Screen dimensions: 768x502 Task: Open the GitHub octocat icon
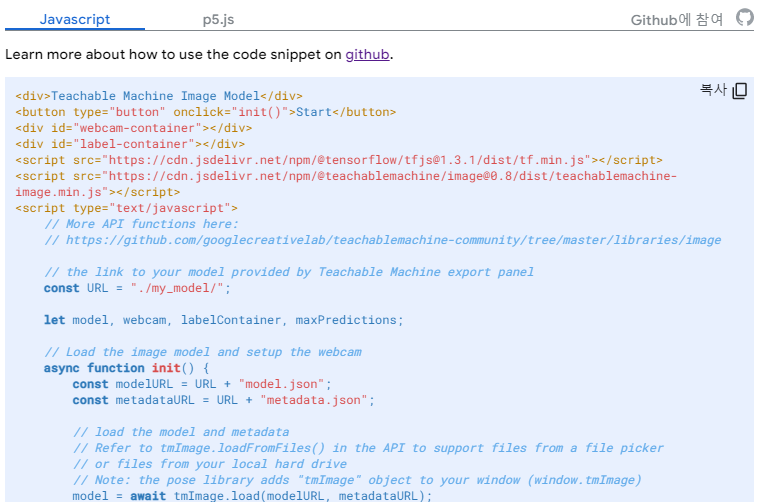[744, 18]
